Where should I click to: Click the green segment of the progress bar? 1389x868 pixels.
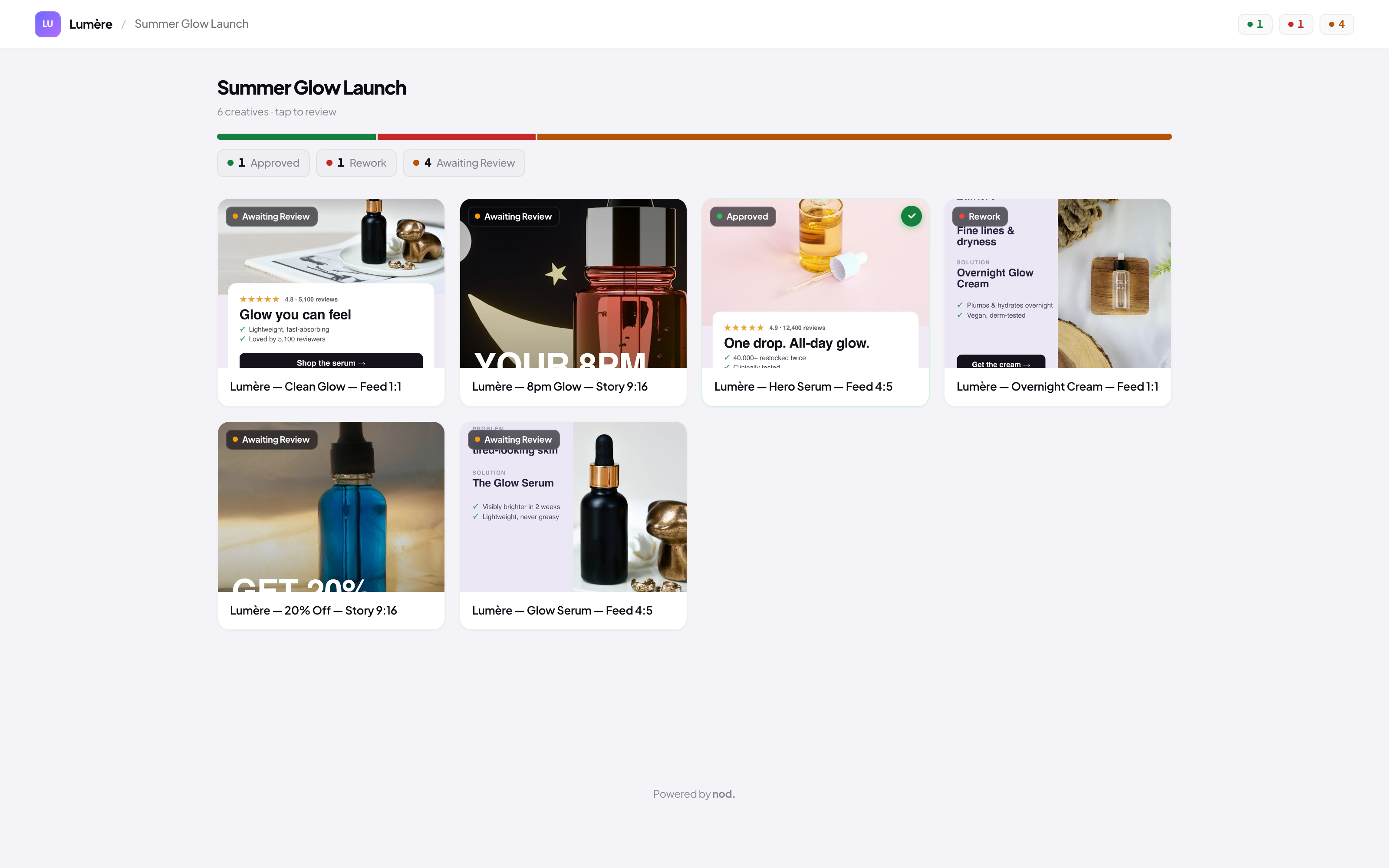296,137
